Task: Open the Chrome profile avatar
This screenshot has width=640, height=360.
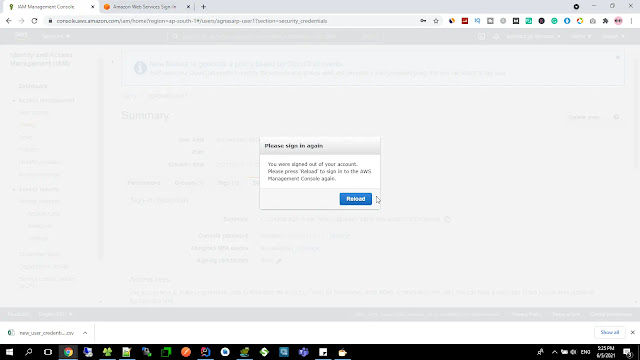Action: click(x=618, y=21)
